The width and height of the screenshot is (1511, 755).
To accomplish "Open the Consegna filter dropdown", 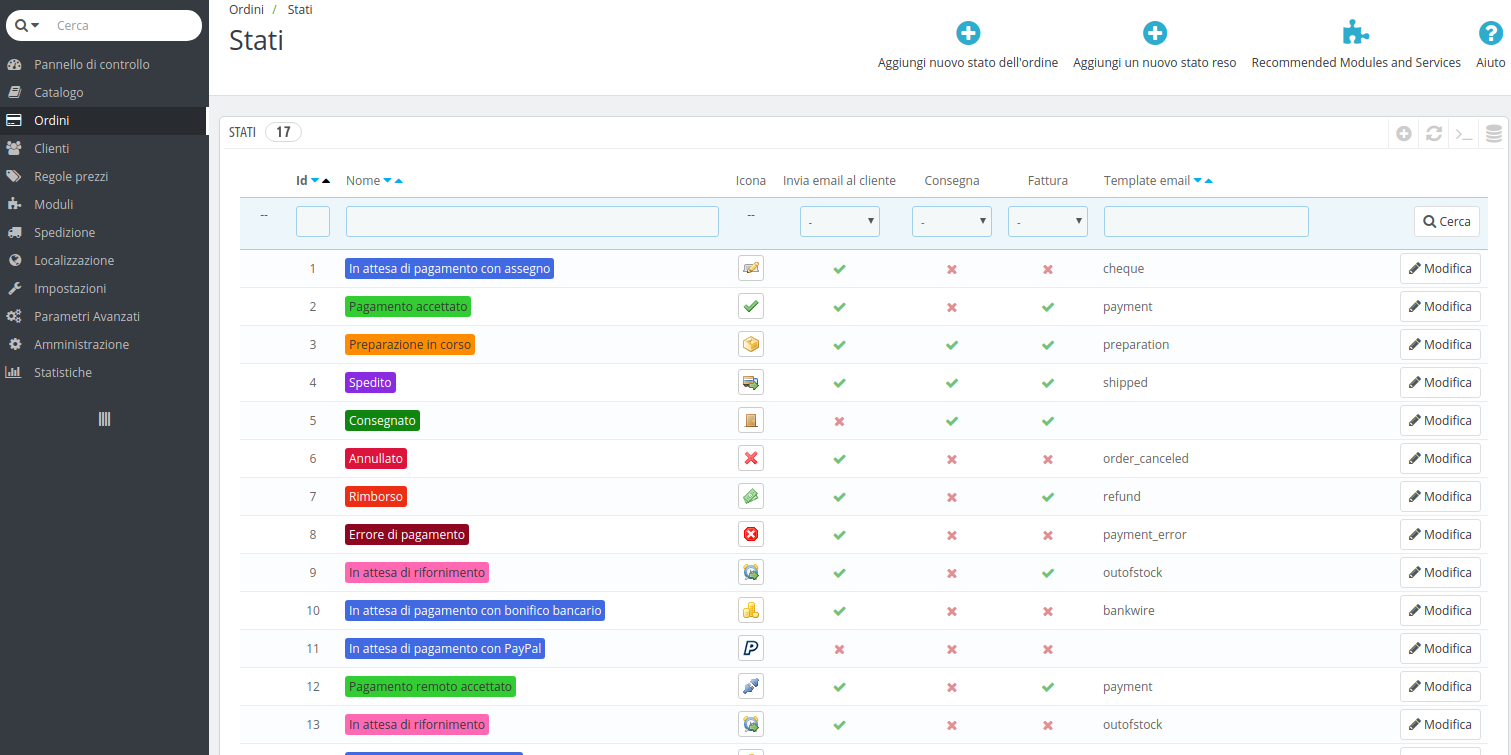I will 951,221.
